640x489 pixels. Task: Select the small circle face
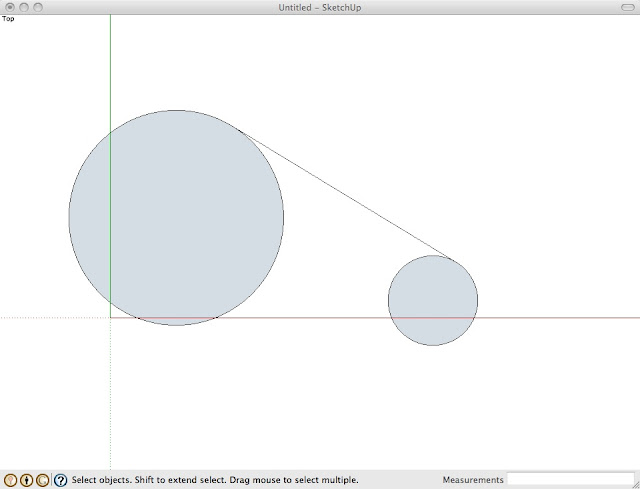pyautogui.click(x=433, y=300)
